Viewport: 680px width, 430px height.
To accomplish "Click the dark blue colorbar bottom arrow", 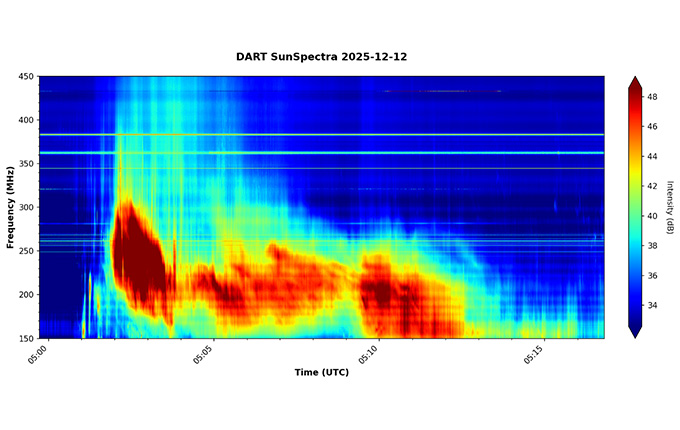I will tap(634, 332).
